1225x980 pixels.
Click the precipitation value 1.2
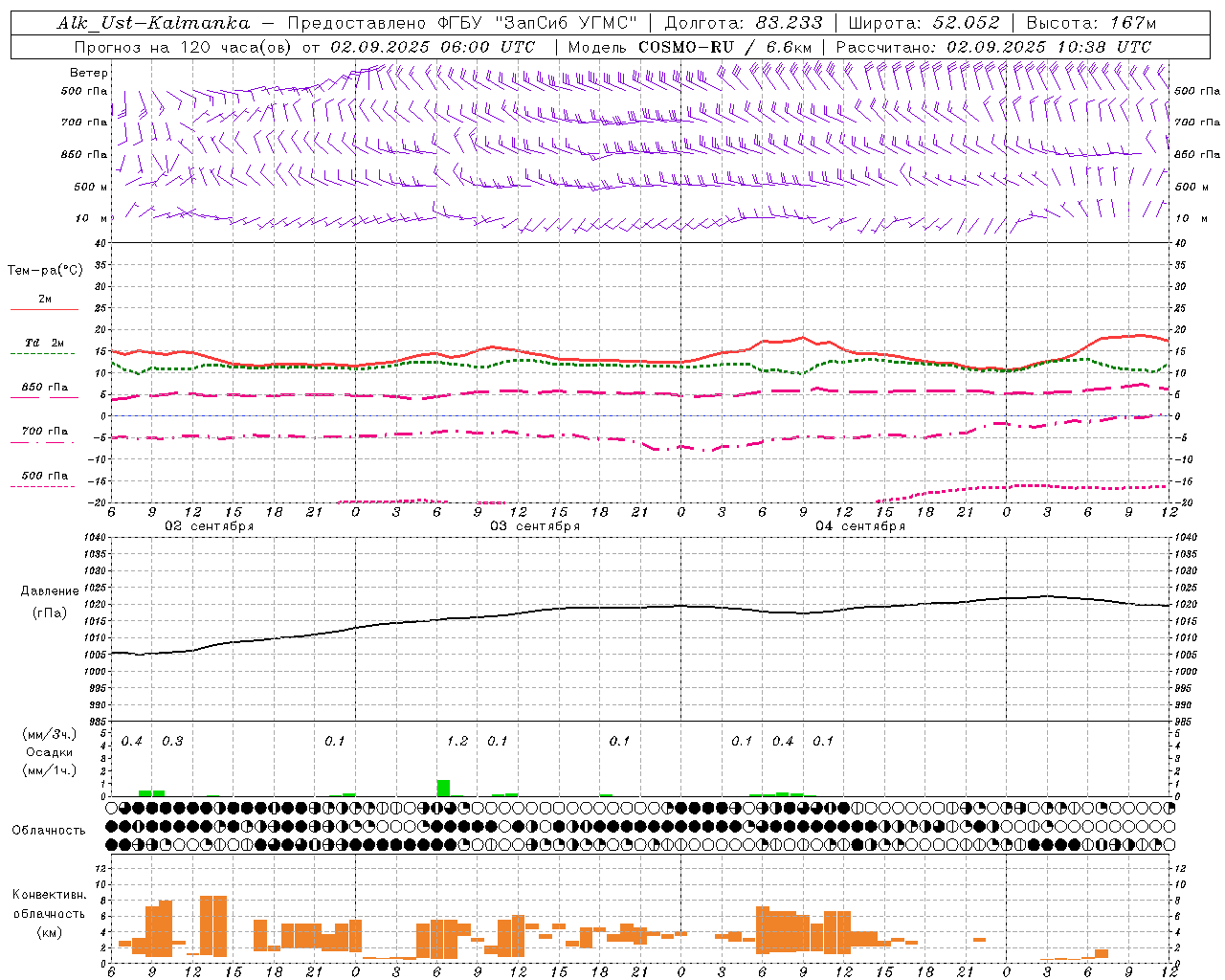(x=457, y=742)
